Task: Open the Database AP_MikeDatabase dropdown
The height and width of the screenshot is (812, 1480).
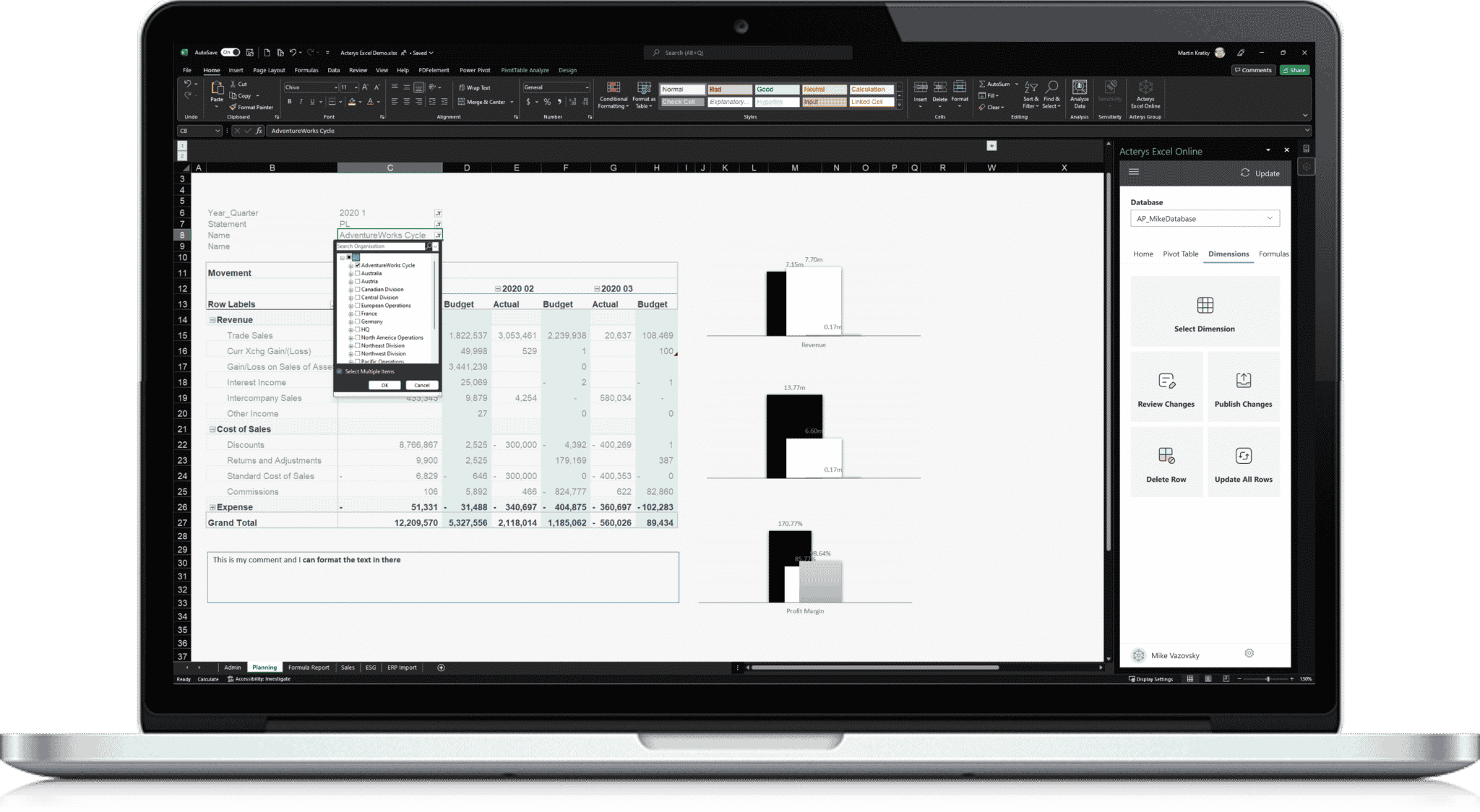Action: (1205, 218)
